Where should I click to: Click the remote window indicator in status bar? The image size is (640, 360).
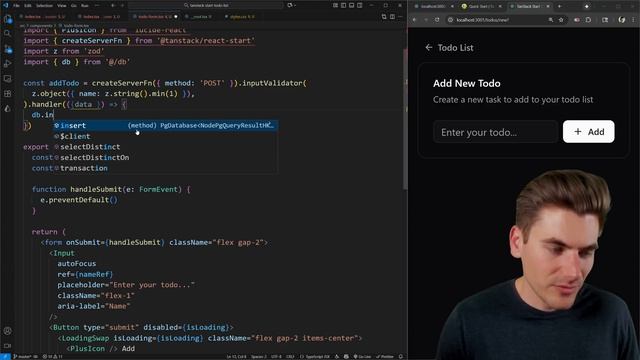(5, 356)
